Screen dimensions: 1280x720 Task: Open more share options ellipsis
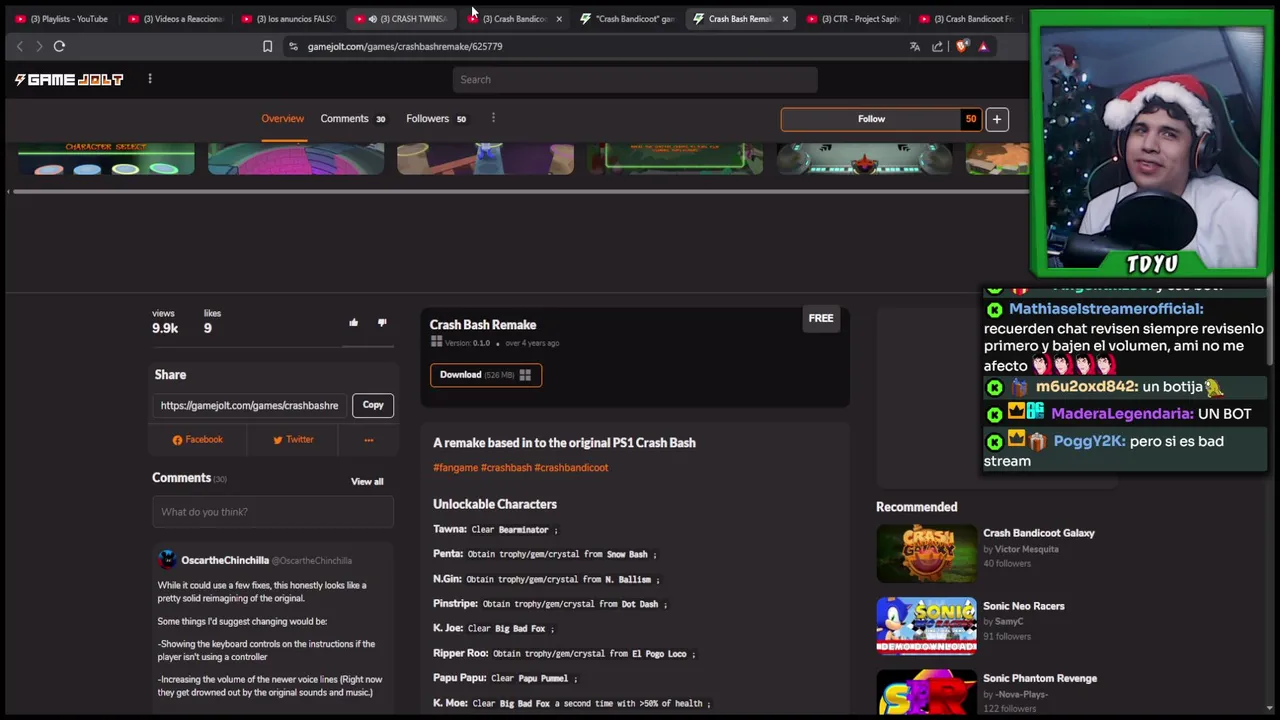point(368,439)
